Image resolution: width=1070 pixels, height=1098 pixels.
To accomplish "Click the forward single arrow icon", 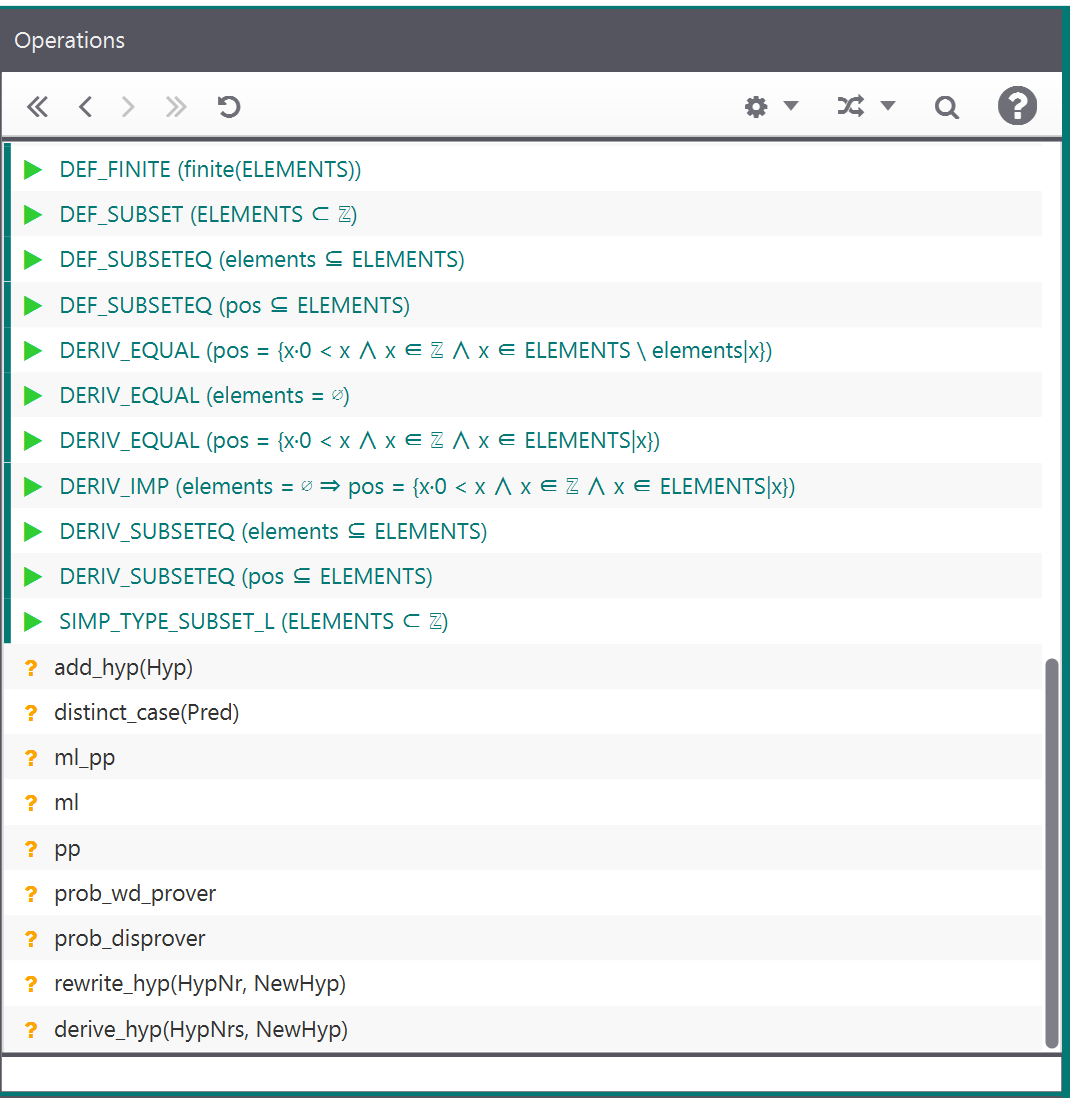I will 128,107.
